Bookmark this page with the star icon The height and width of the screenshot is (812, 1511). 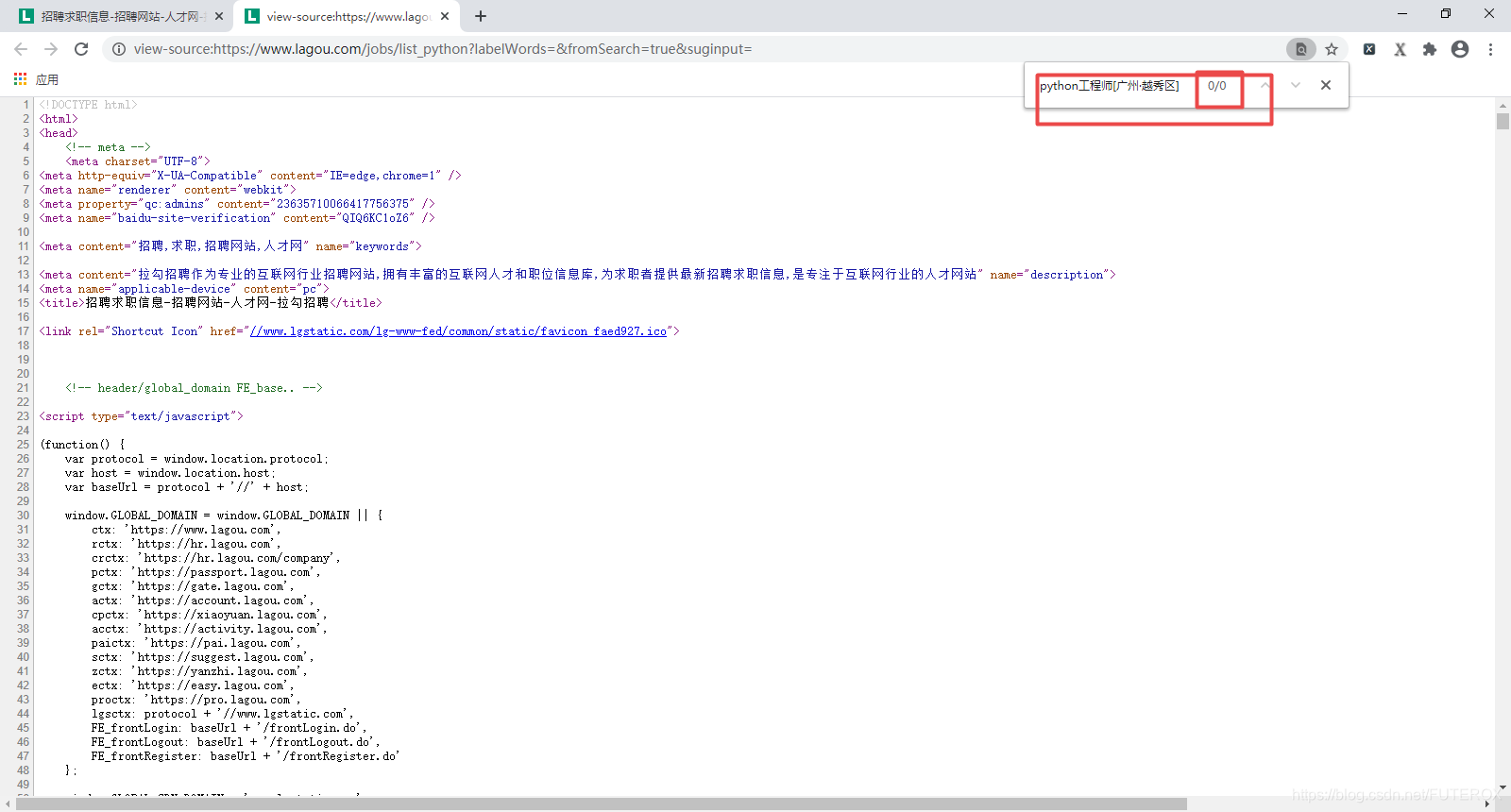click(1332, 49)
